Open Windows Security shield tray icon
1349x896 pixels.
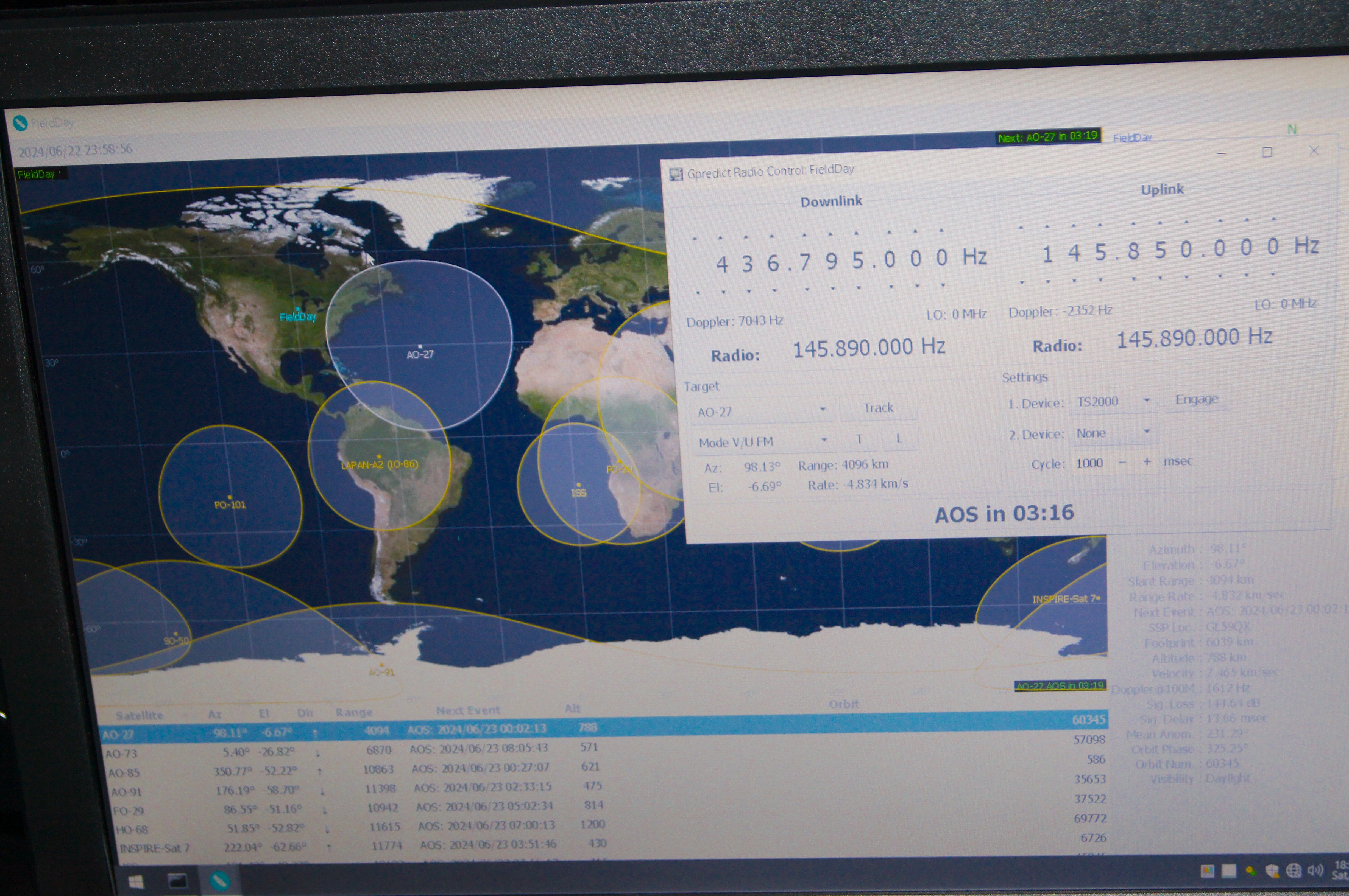coord(1272,870)
